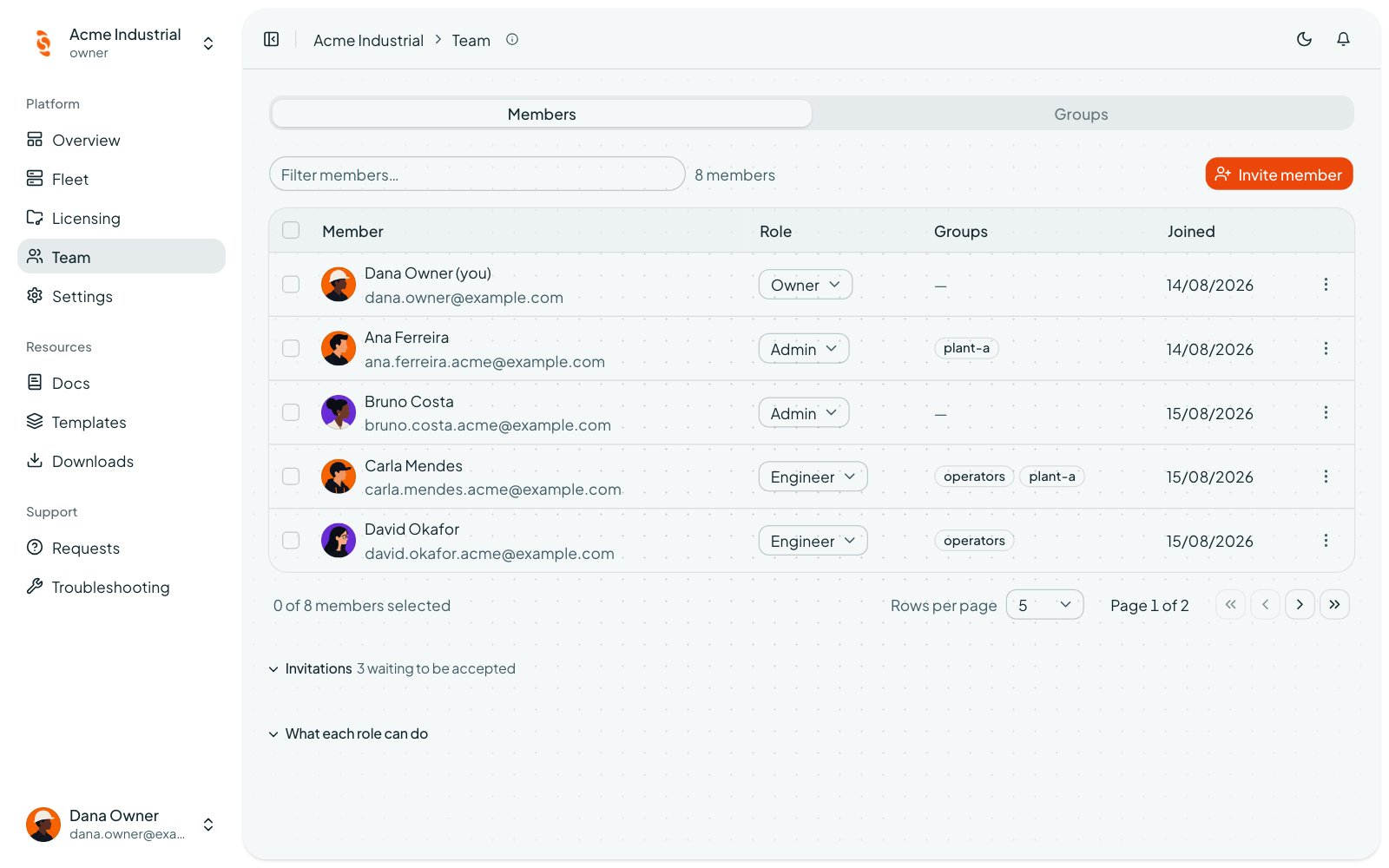Focus the Filter members input field
1389x868 pixels.
[x=477, y=174]
